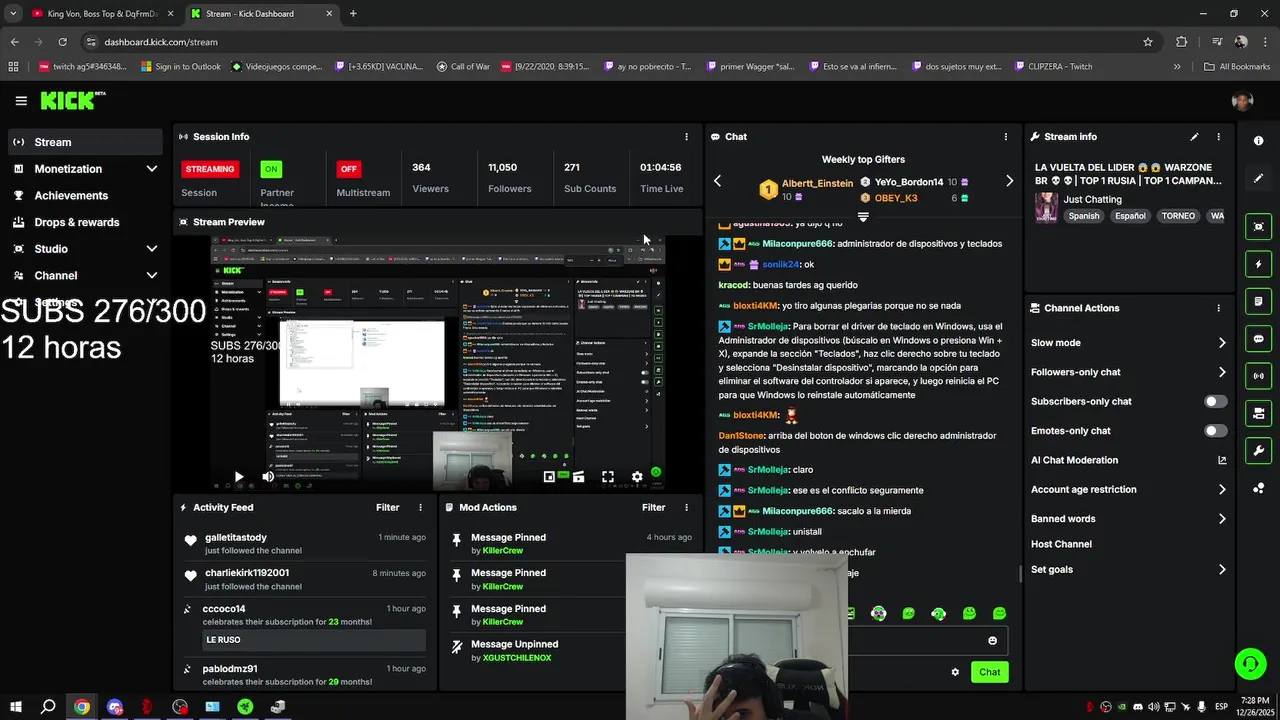Open the Channel Actions three-dot menu

(1218, 308)
